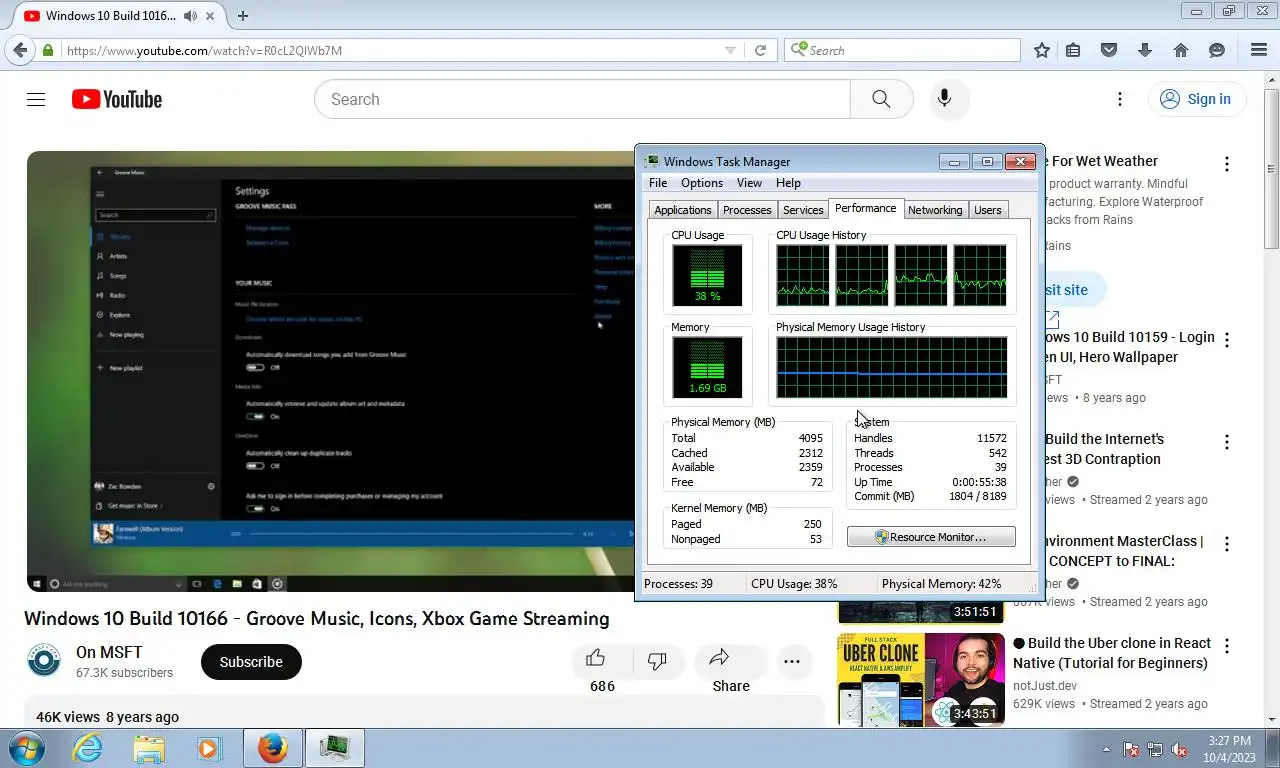The height and width of the screenshot is (768, 1280).
Task: Open Windows Explorer from taskbar
Action: coord(149,748)
